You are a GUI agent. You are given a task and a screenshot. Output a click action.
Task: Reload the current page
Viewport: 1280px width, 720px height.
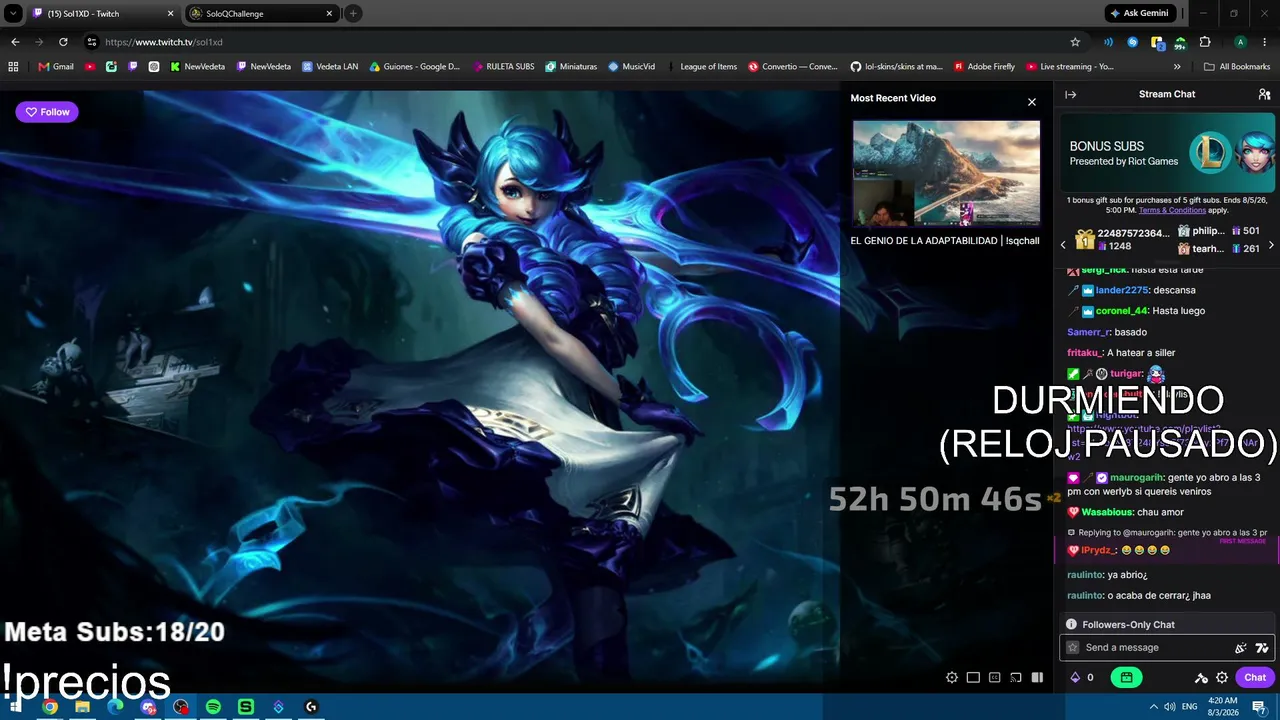tap(63, 42)
